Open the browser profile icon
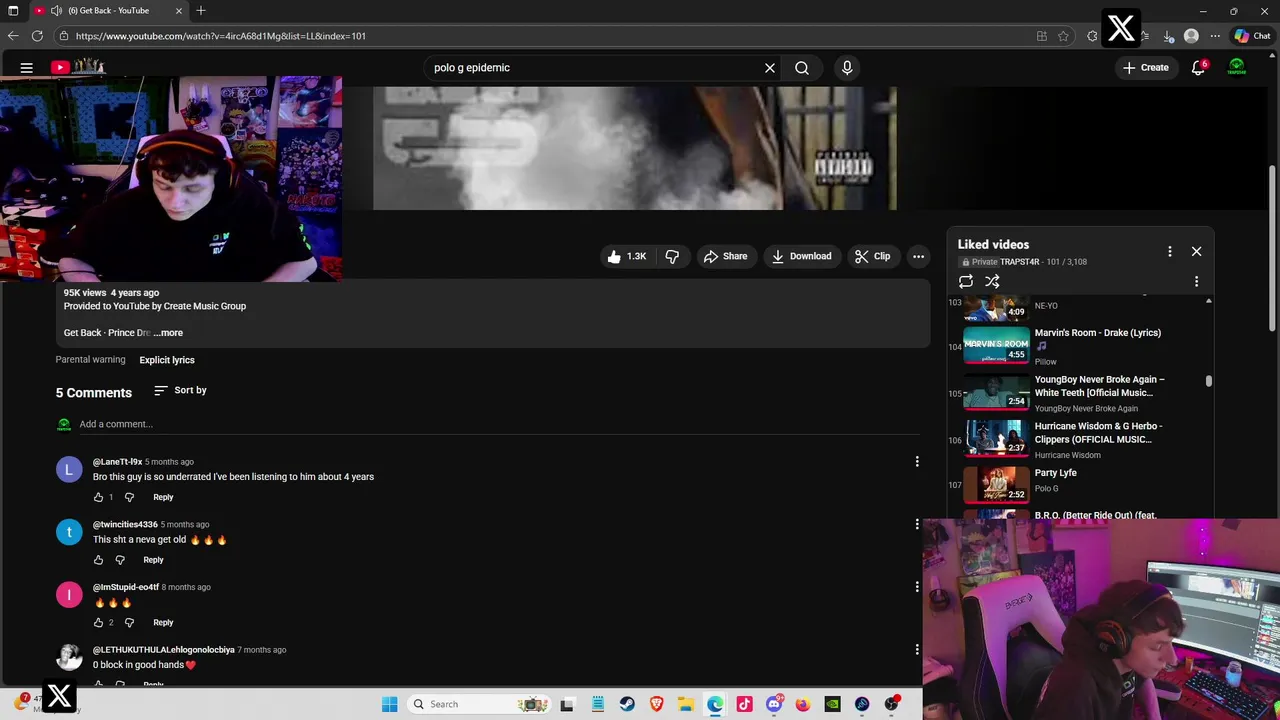 pos(1191,36)
